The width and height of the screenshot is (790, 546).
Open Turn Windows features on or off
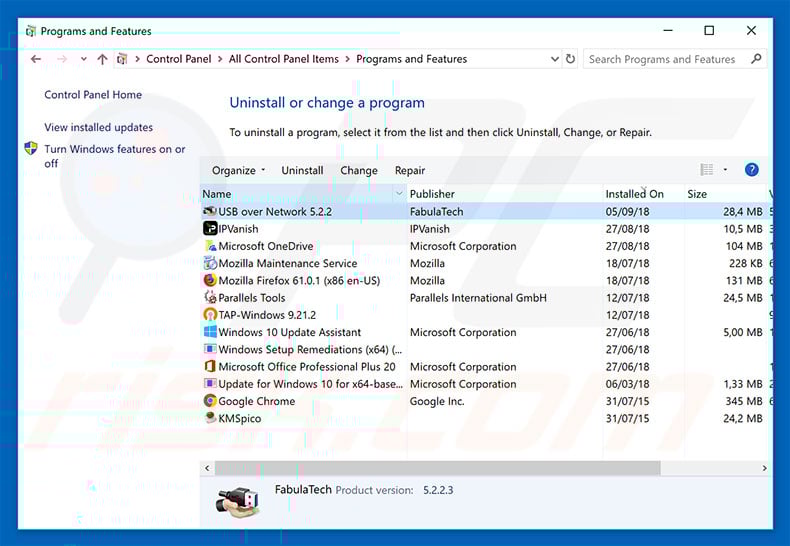[114, 156]
